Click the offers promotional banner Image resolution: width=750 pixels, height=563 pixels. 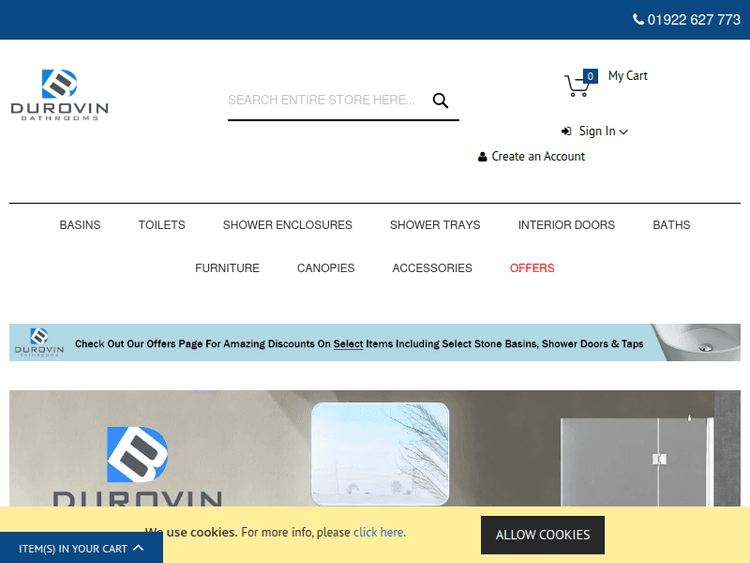point(375,342)
